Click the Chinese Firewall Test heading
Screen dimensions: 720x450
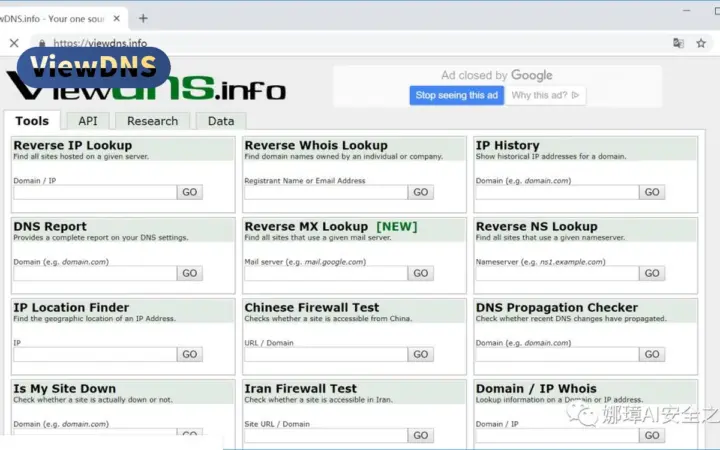312,307
